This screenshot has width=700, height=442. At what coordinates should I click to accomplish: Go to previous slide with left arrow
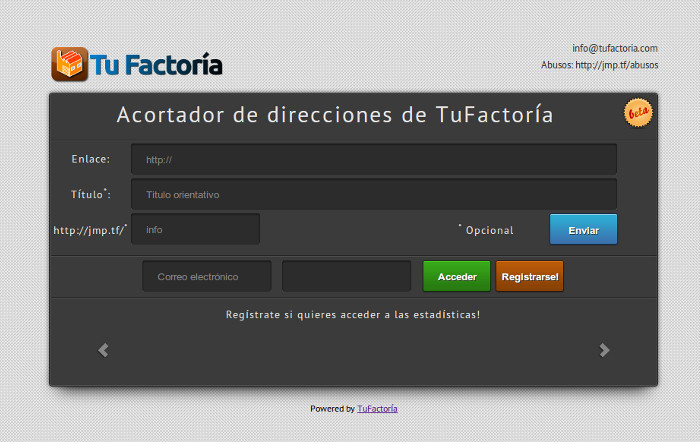103,350
